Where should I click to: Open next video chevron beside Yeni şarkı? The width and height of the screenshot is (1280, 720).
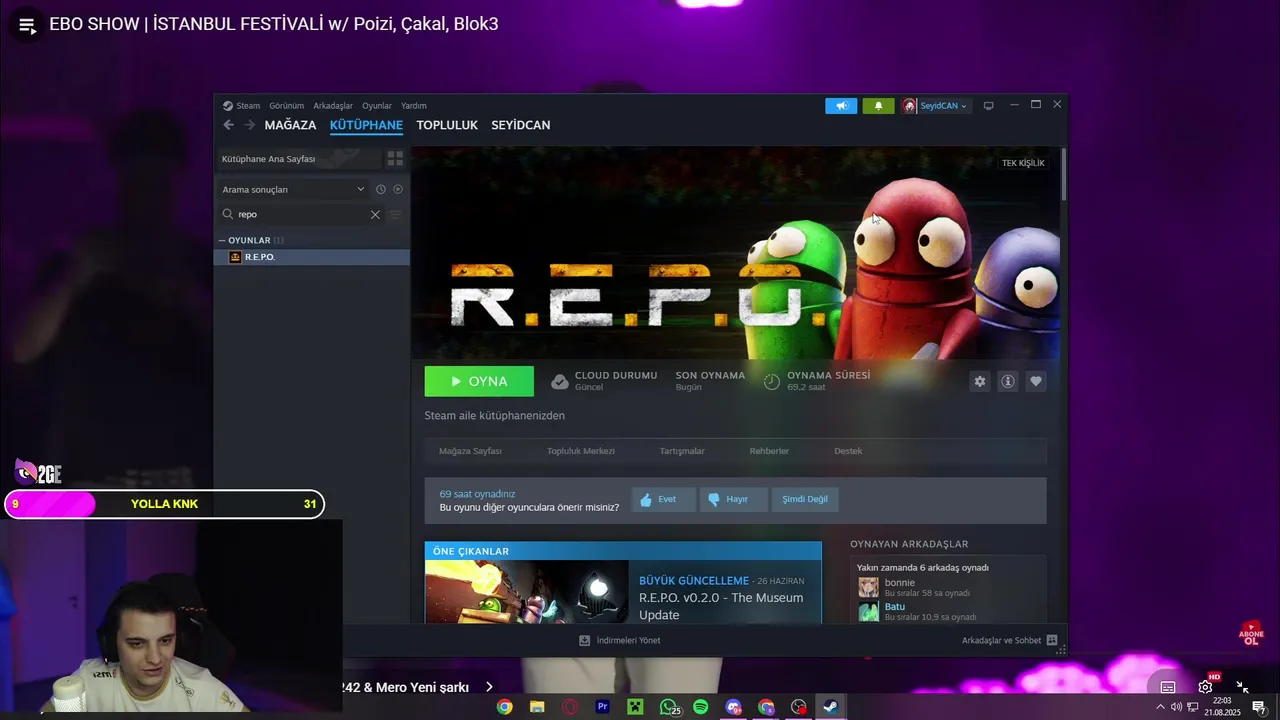489,687
